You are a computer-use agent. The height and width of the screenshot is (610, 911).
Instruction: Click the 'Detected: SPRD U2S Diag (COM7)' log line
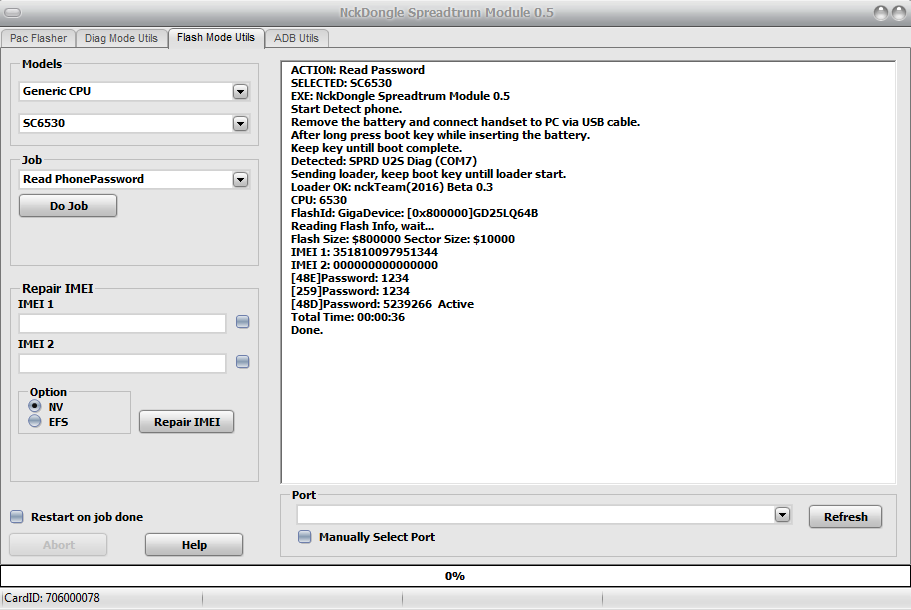[384, 161]
